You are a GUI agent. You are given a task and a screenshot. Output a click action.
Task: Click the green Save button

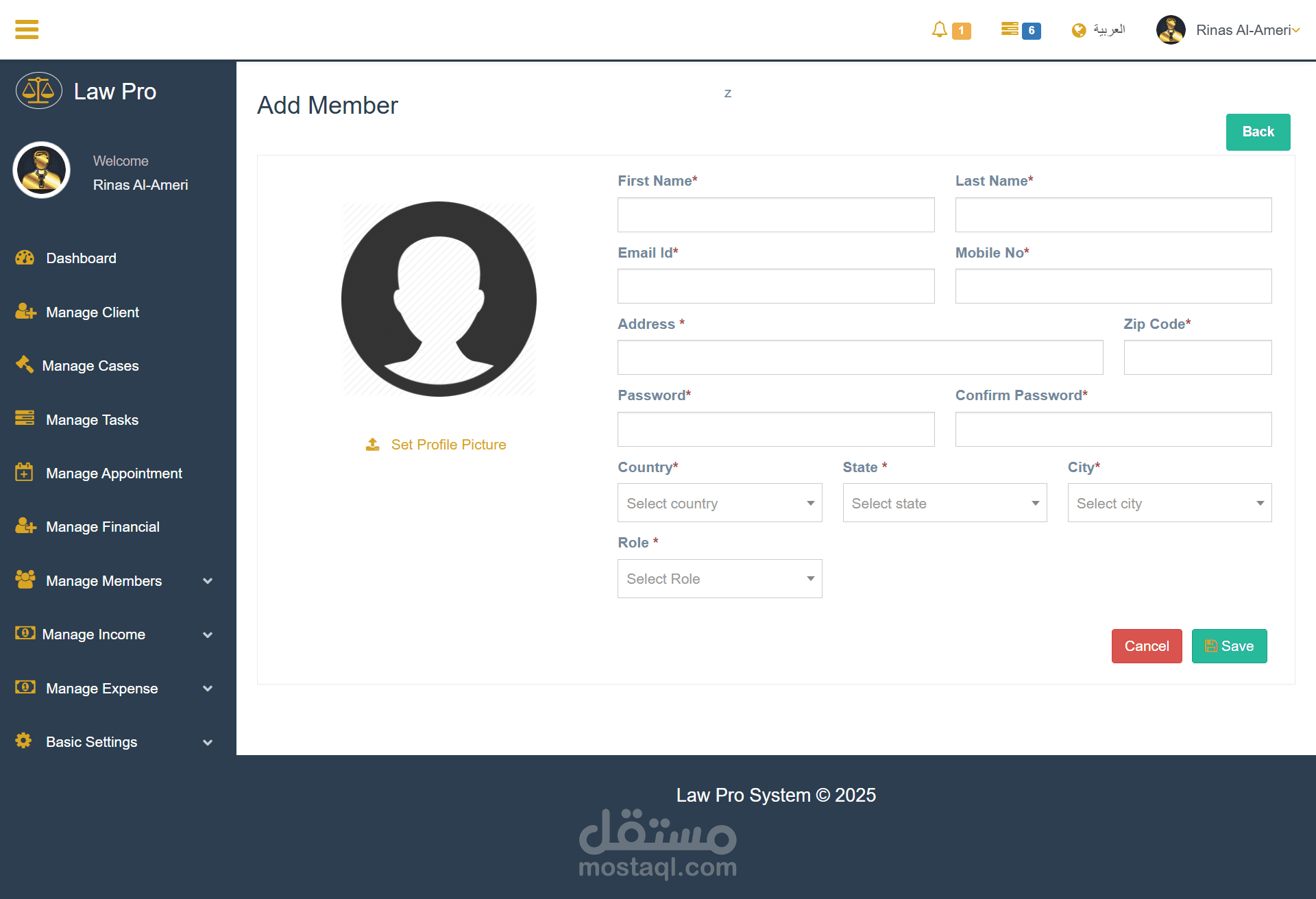coord(1229,645)
